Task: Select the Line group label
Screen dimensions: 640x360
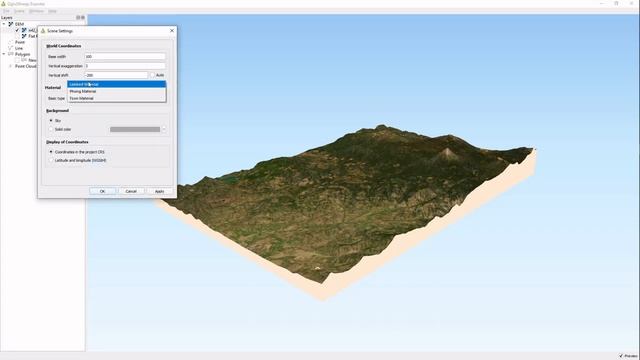Action: [19, 48]
